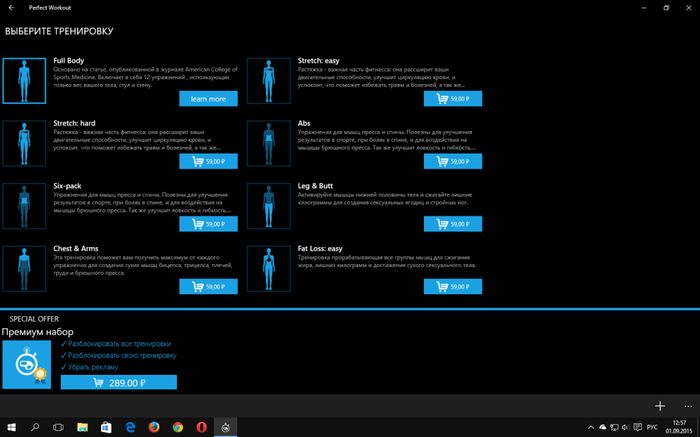Click the Opera icon in the taskbar

pos(201,427)
